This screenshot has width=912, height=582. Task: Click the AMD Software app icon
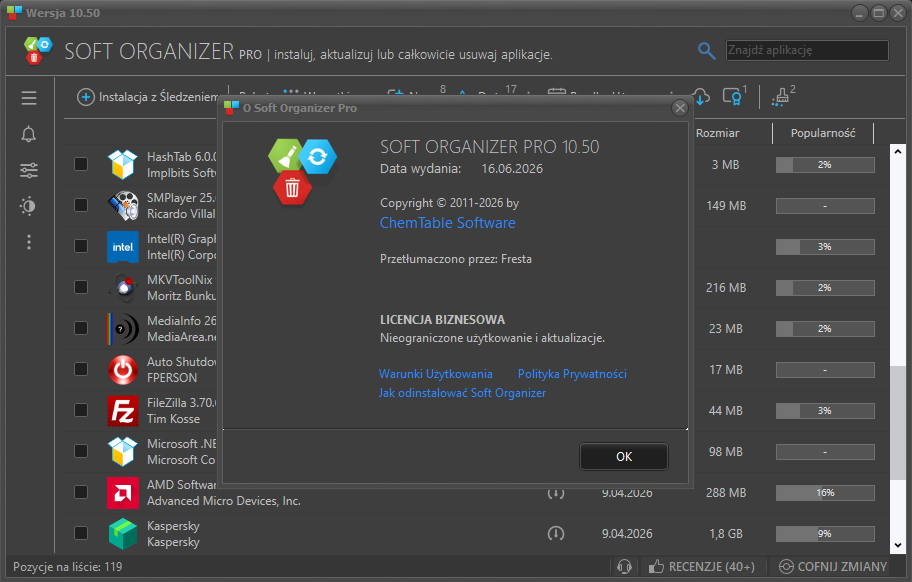(123, 492)
